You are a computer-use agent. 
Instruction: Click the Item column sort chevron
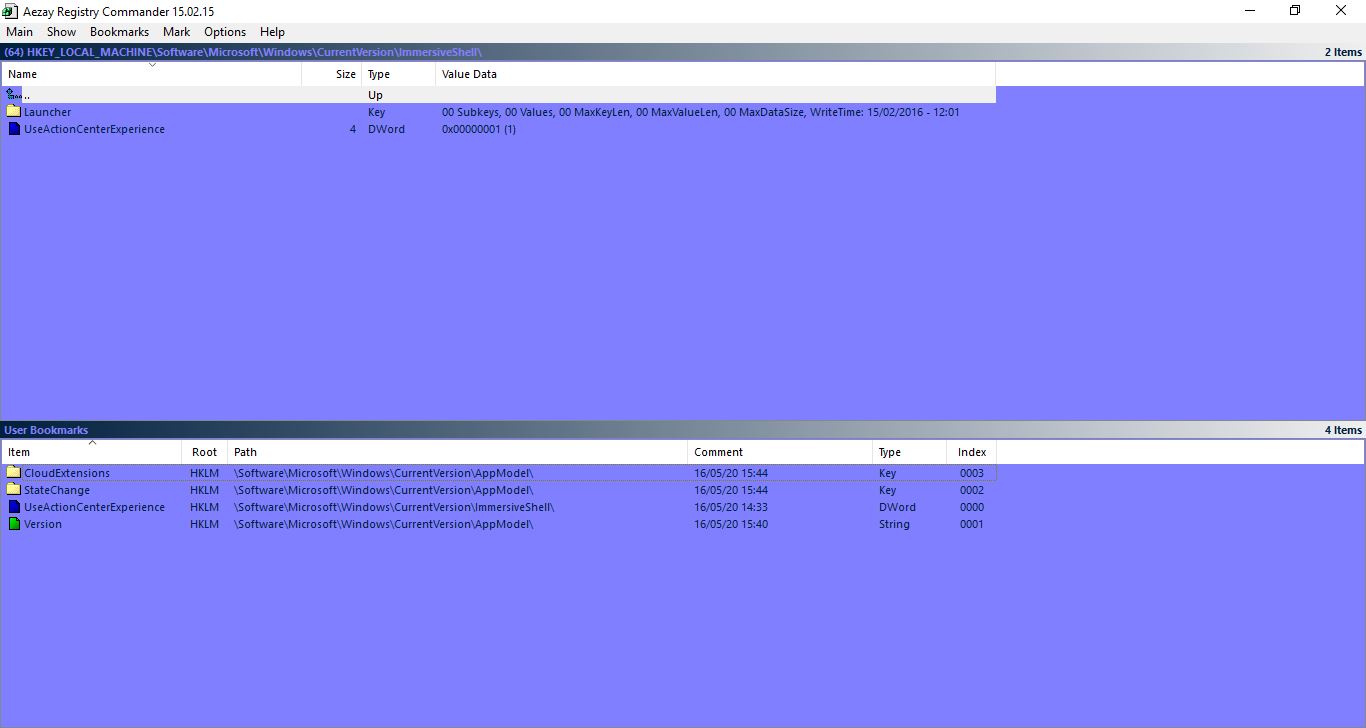click(x=93, y=441)
